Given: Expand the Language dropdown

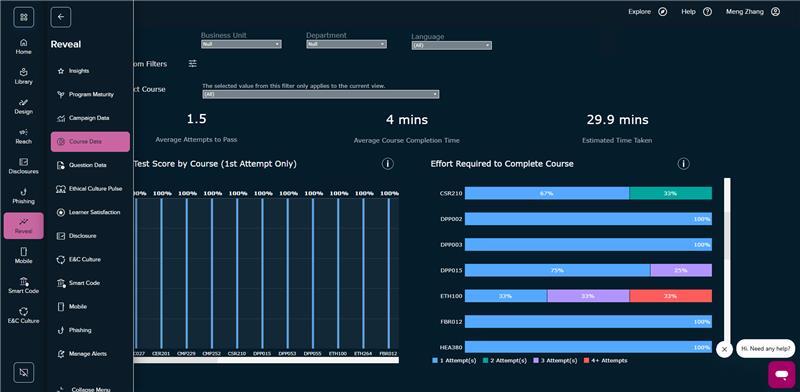Looking at the screenshot, I should pyautogui.click(x=452, y=45).
